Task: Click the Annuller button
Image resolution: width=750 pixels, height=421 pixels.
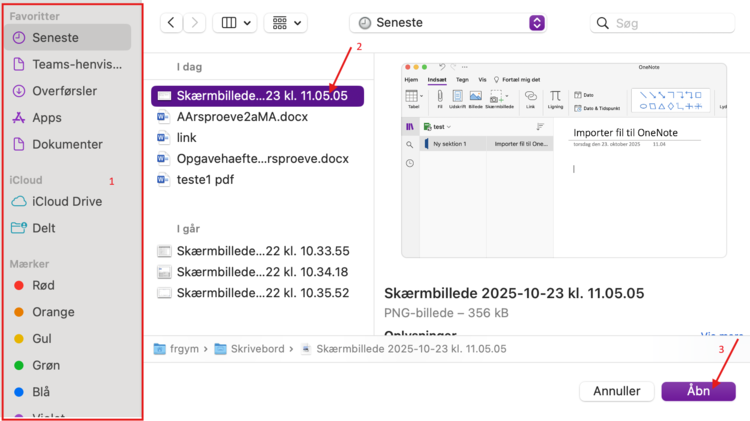Action: coord(616,391)
